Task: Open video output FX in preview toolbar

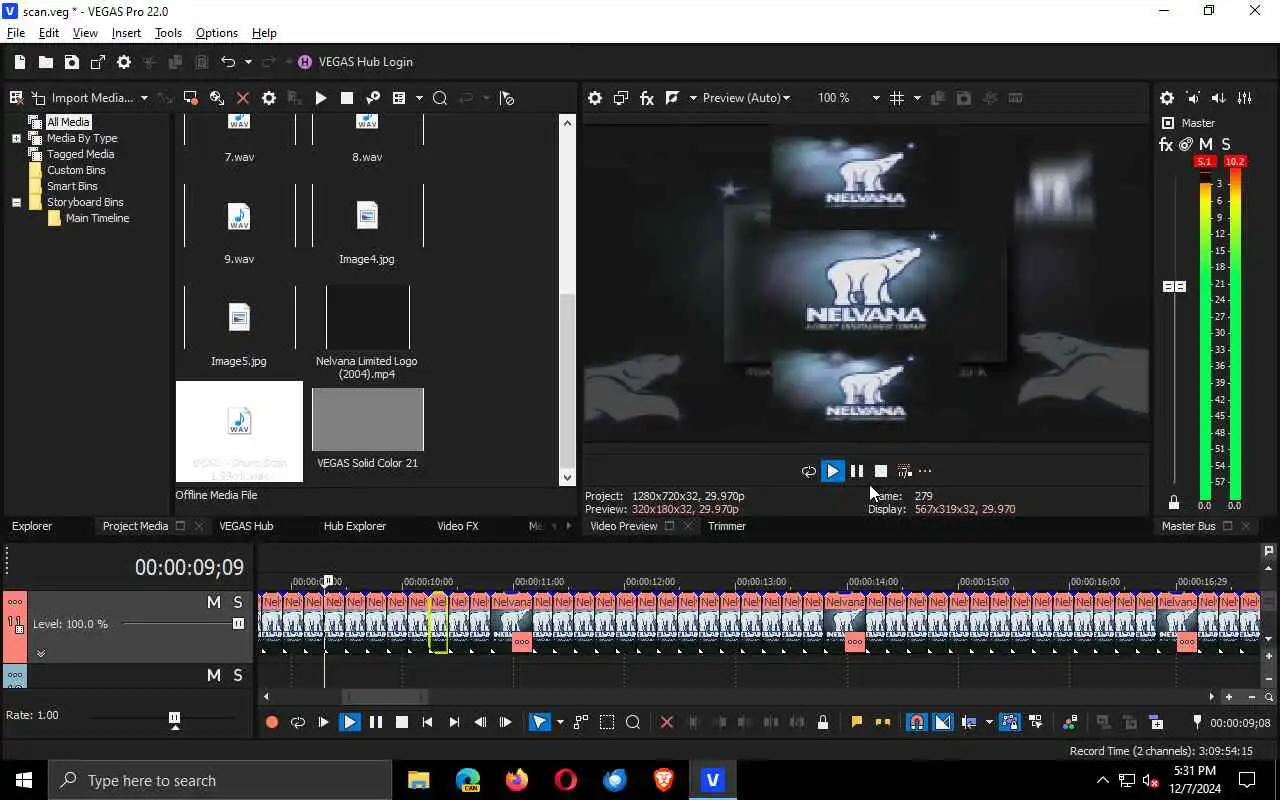Action: coord(647,98)
